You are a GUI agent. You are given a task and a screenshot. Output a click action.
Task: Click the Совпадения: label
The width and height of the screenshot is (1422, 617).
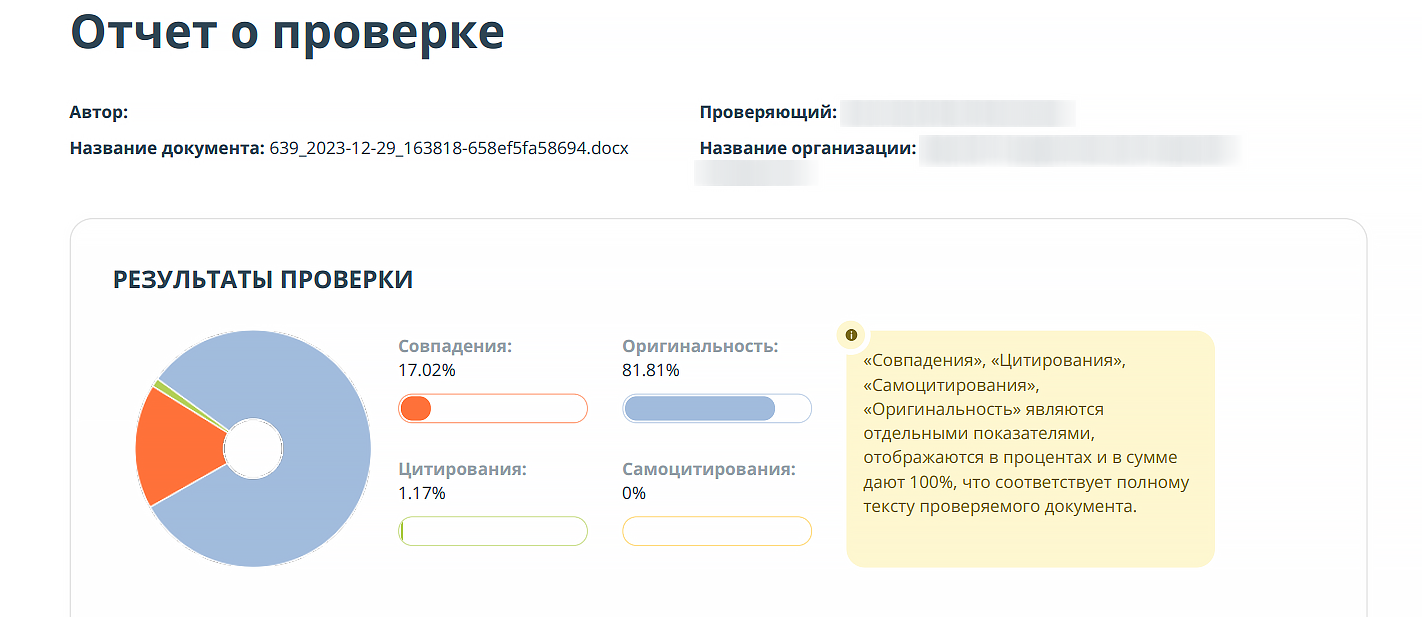tap(455, 346)
